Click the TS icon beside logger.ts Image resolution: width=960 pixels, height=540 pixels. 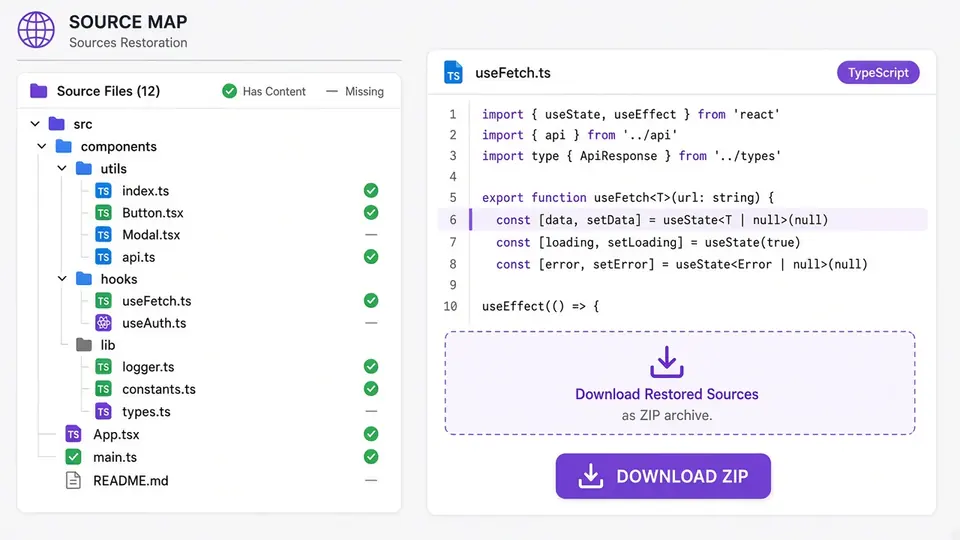[103, 367]
